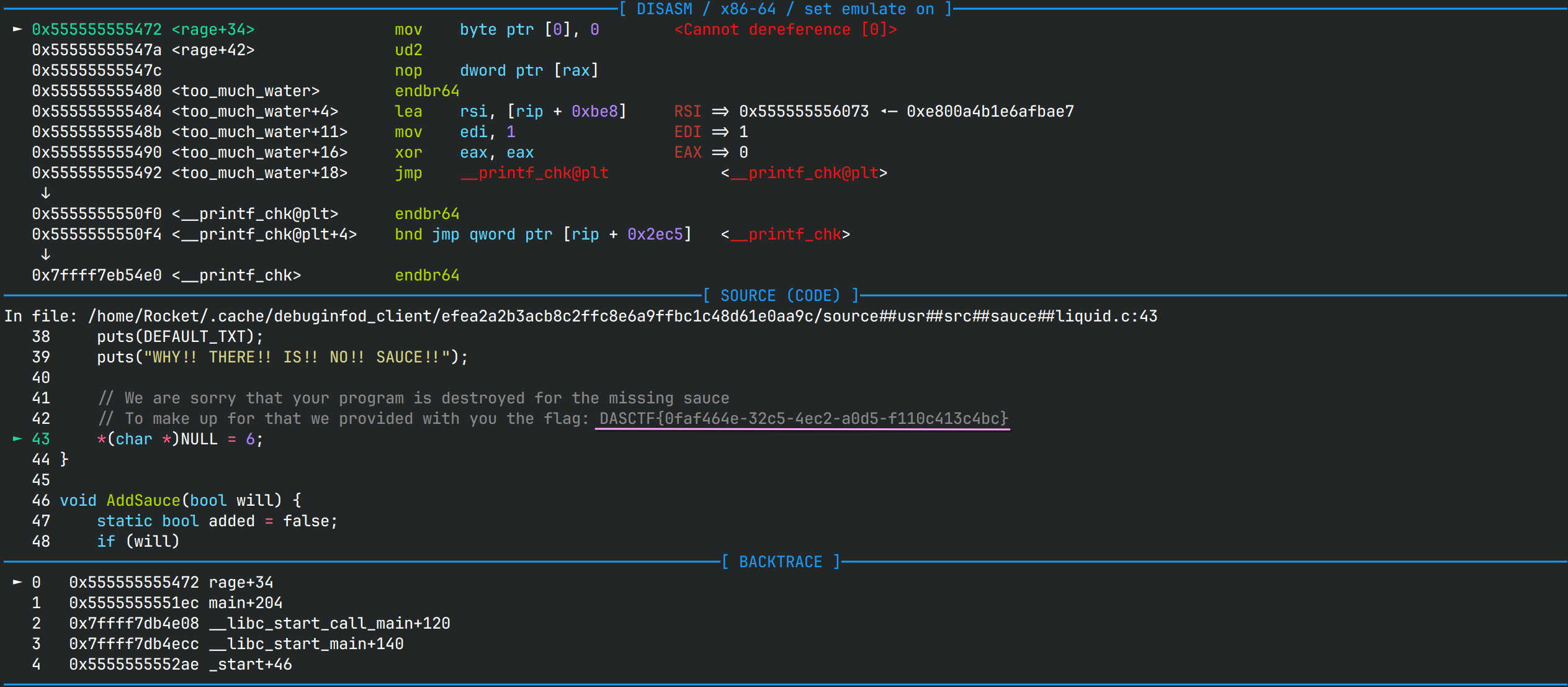Click the backtrace frame 0 arrow marker

(x=17, y=582)
